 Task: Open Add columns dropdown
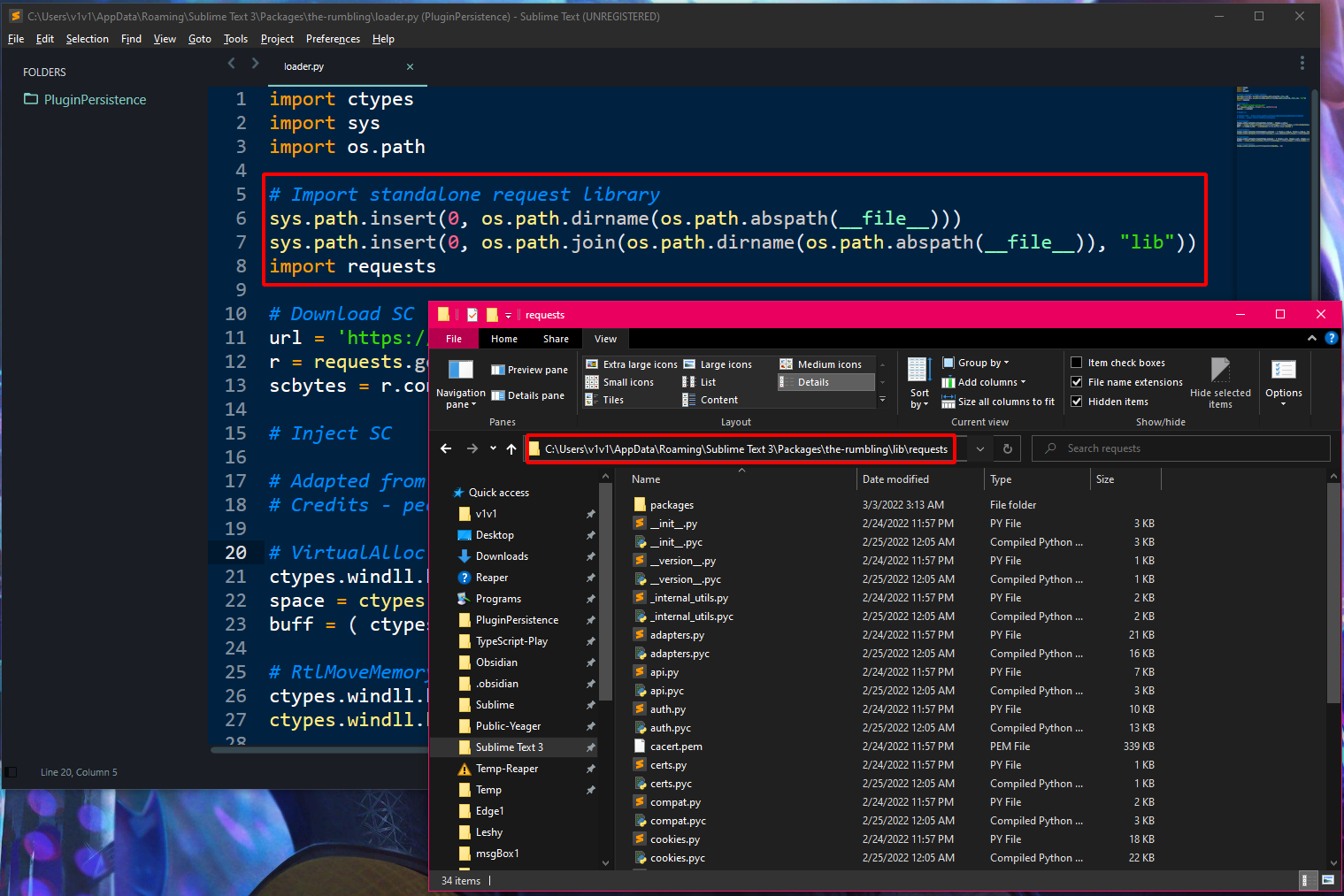984,382
